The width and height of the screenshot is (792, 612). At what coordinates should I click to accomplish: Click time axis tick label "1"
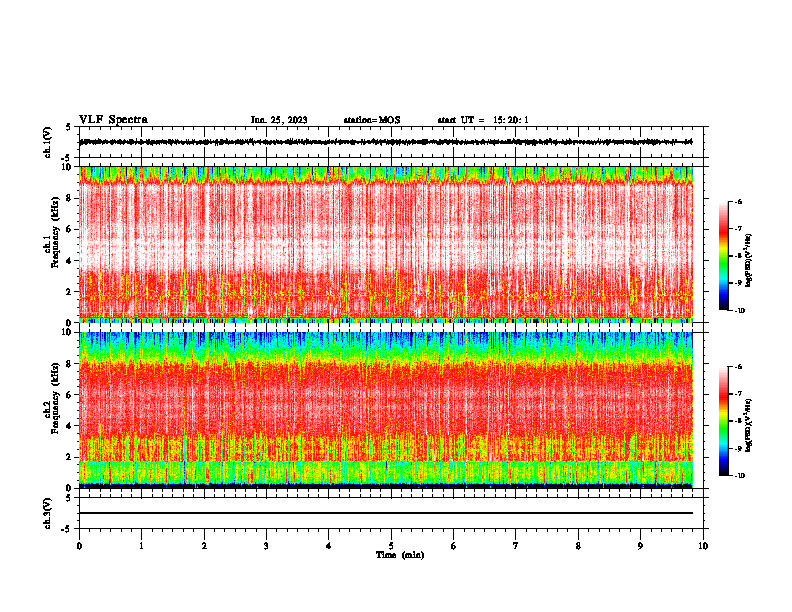pyautogui.click(x=141, y=546)
